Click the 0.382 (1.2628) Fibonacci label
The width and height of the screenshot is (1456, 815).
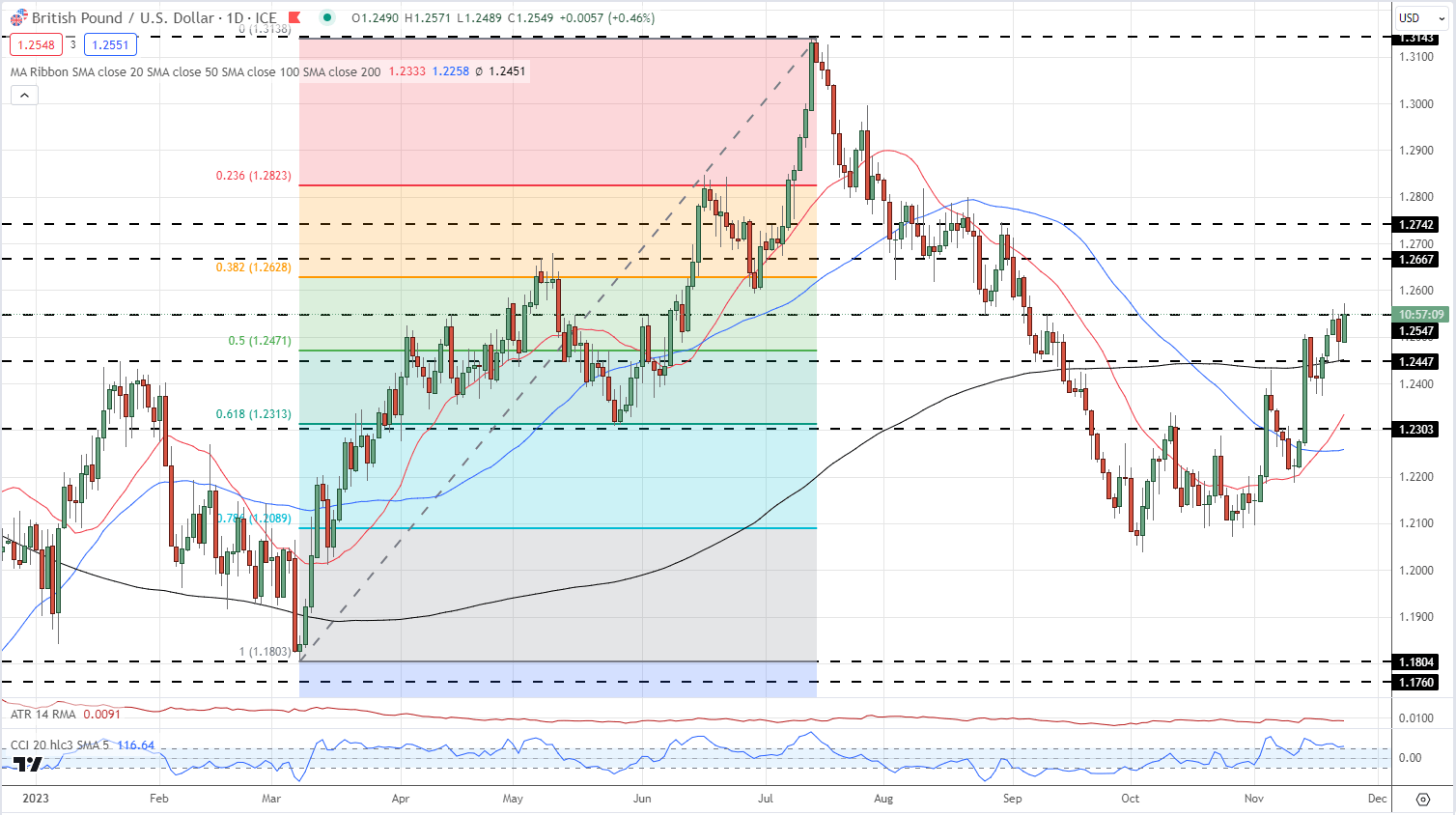click(253, 267)
